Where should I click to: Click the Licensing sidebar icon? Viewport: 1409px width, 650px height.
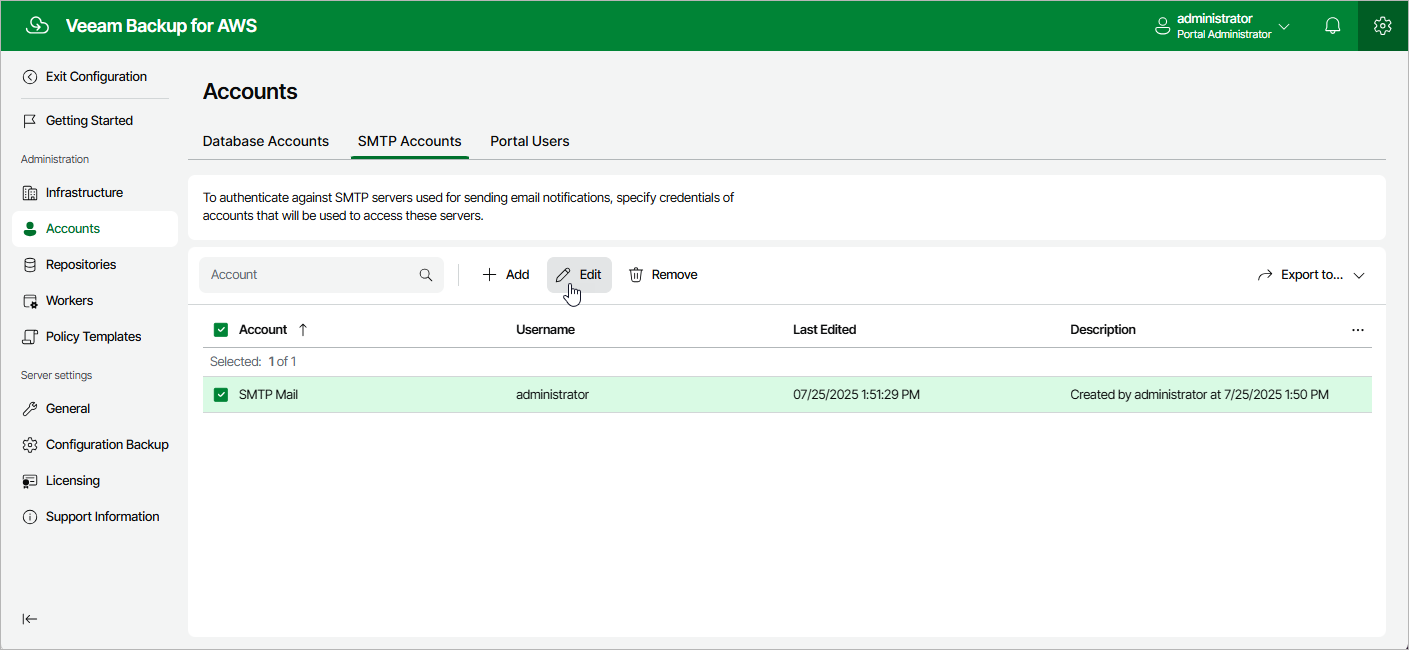point(30,481)
